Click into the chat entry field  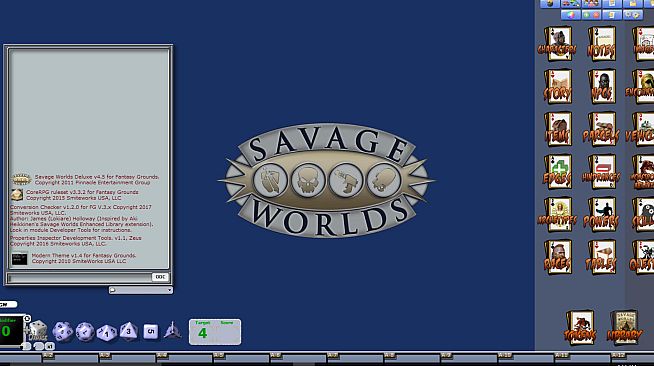tap(79, 277)
